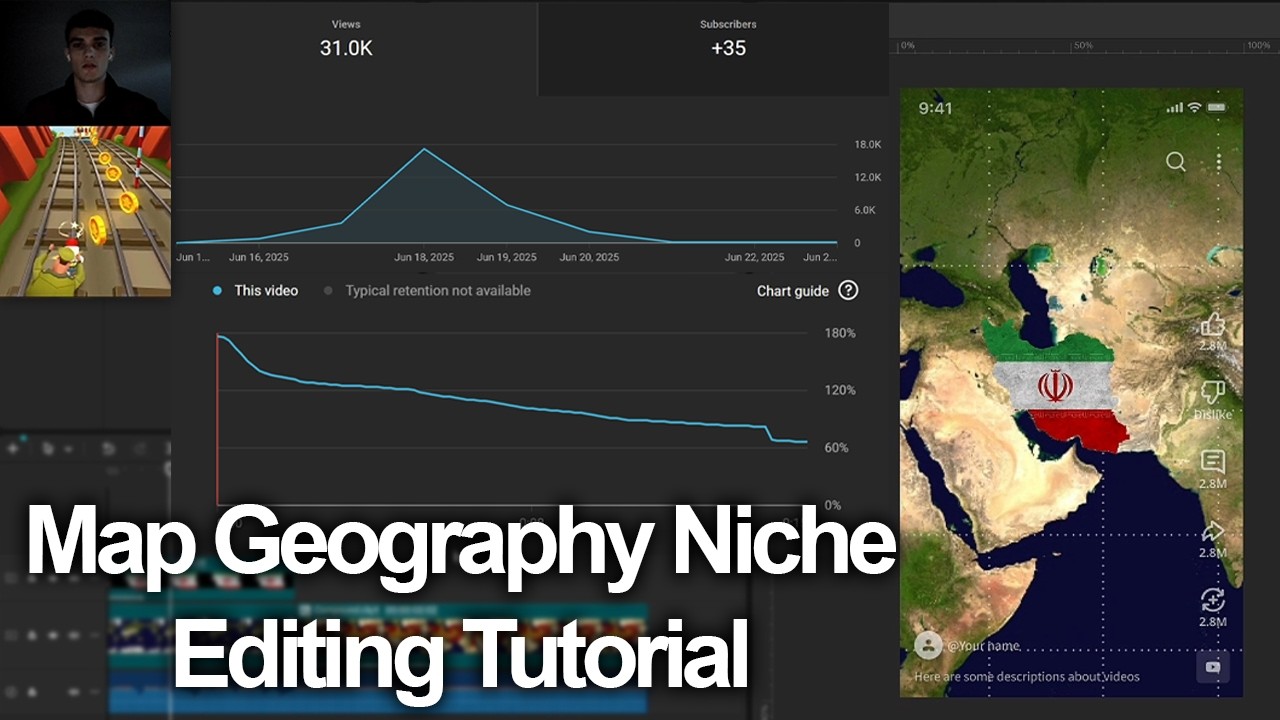Click the 'Jun 19, 2025' date label
The image size is (1280, 720).
(507, 257)
